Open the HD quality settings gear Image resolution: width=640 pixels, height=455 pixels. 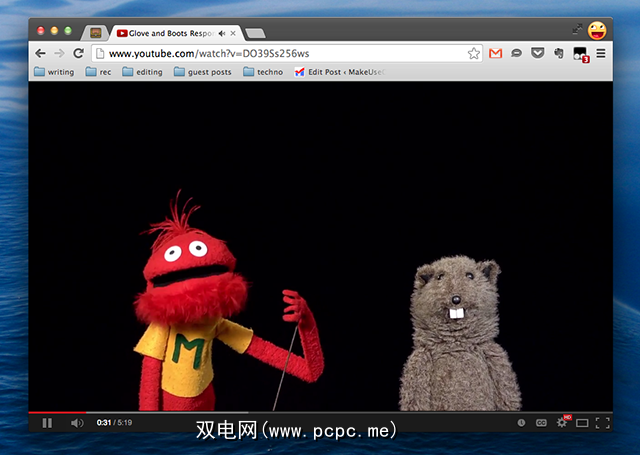point(563,422)
